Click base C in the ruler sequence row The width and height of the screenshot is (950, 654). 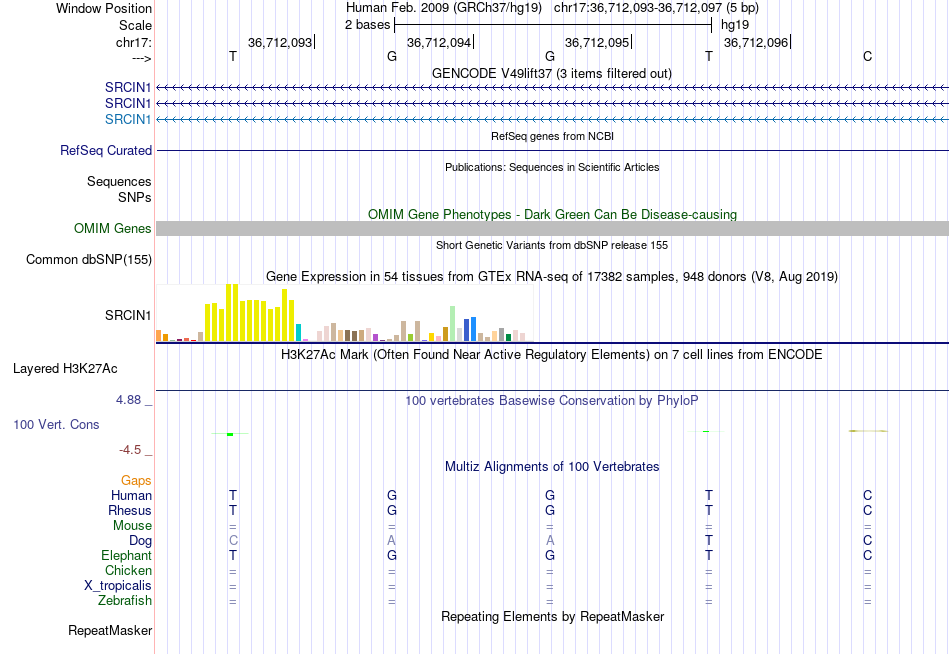click(868, 56)
